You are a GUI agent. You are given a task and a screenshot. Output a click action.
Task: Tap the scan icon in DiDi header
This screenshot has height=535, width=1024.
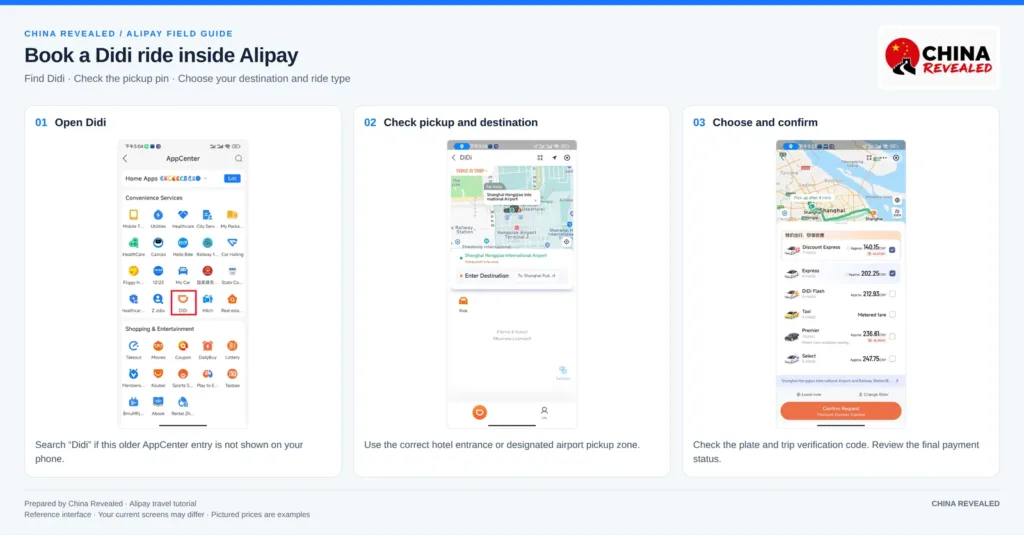pos(540,157)
